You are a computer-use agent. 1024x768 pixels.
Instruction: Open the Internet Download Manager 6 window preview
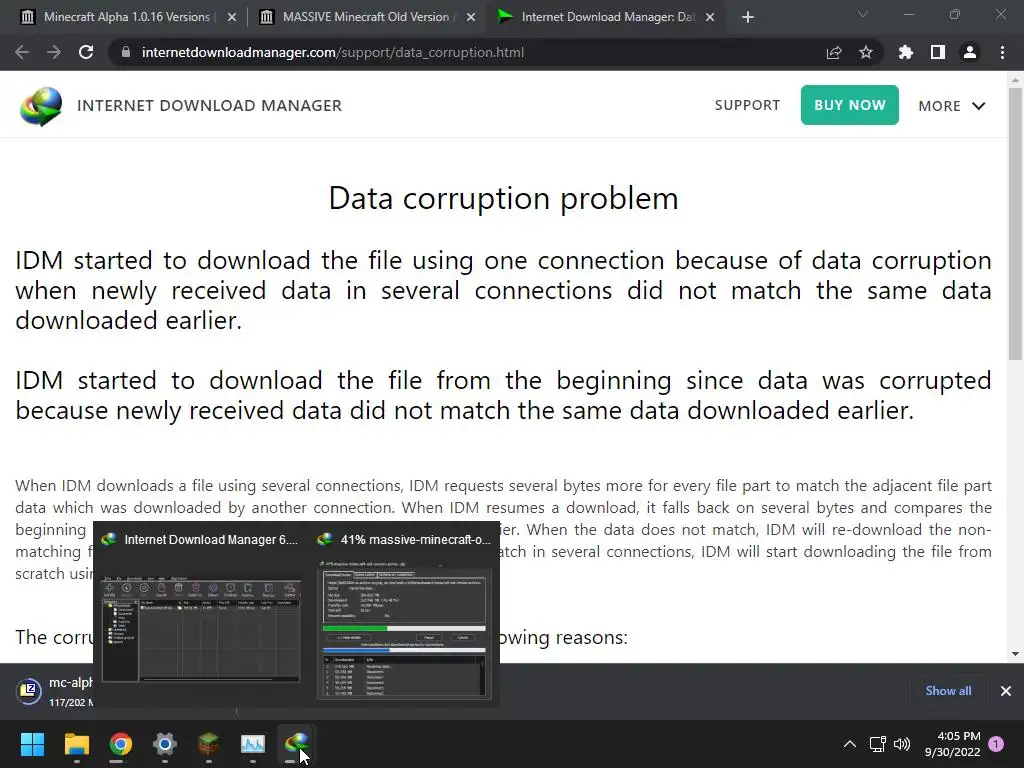pyautogui.click(x=200, y=614)
